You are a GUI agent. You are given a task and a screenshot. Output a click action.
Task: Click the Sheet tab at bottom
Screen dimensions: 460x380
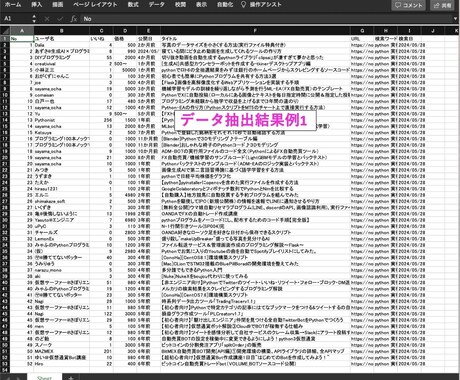[x=44, y=377]
